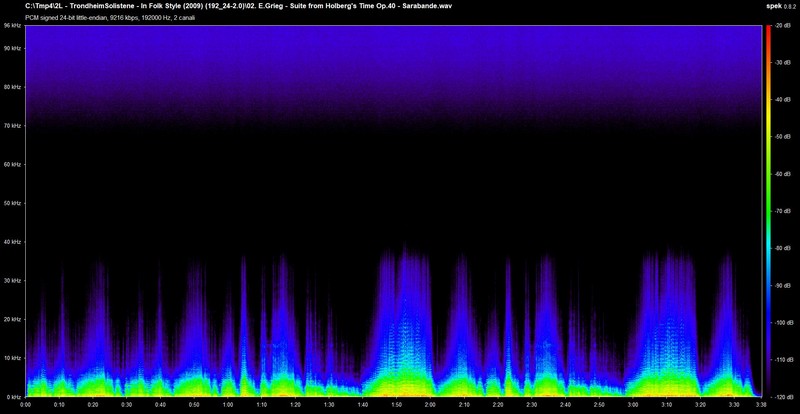Click the -110 dB scale label
The image size is (800, 414).
(x=785, y=360)
